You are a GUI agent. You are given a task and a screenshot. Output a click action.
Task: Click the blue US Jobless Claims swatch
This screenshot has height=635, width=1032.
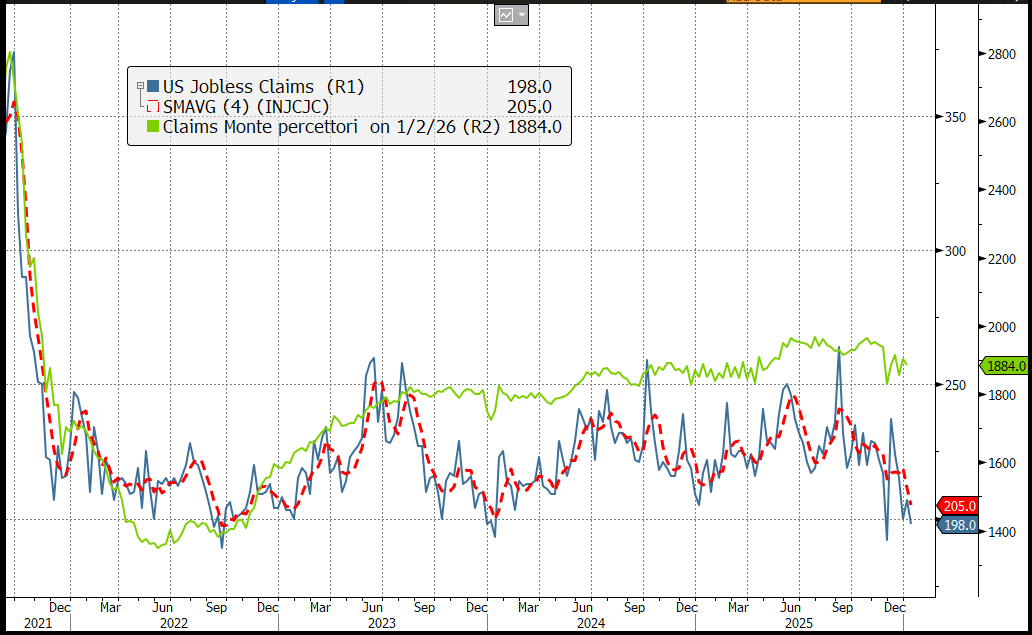(x=153, y=87)
